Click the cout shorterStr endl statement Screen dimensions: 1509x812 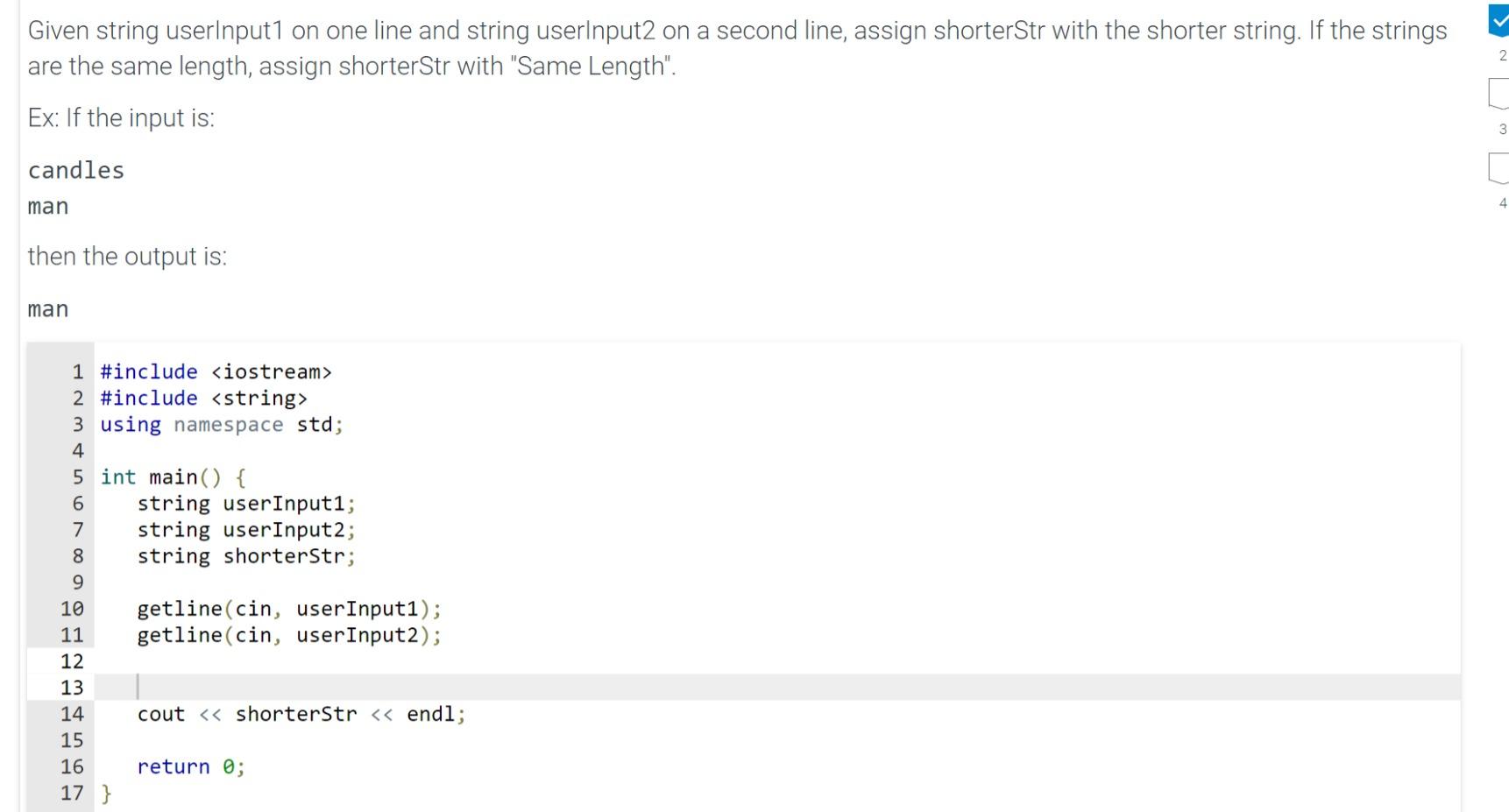pos(301,715)
